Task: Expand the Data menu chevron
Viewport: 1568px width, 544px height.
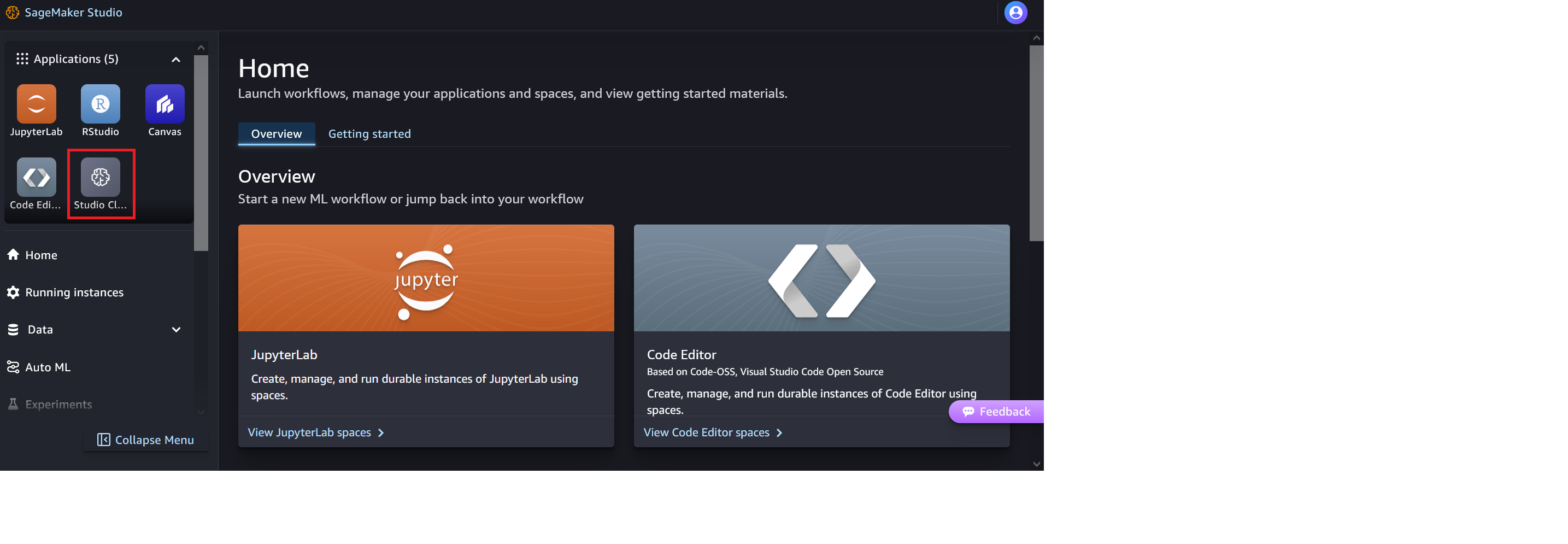Action: pos(176,330)
